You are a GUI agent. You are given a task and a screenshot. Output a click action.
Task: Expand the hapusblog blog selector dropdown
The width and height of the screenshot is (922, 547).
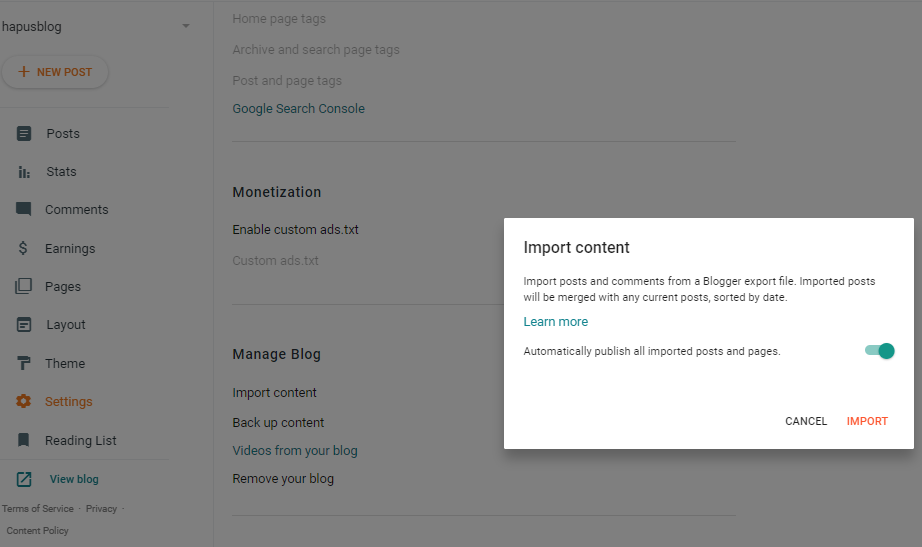[x=186, y=26]
